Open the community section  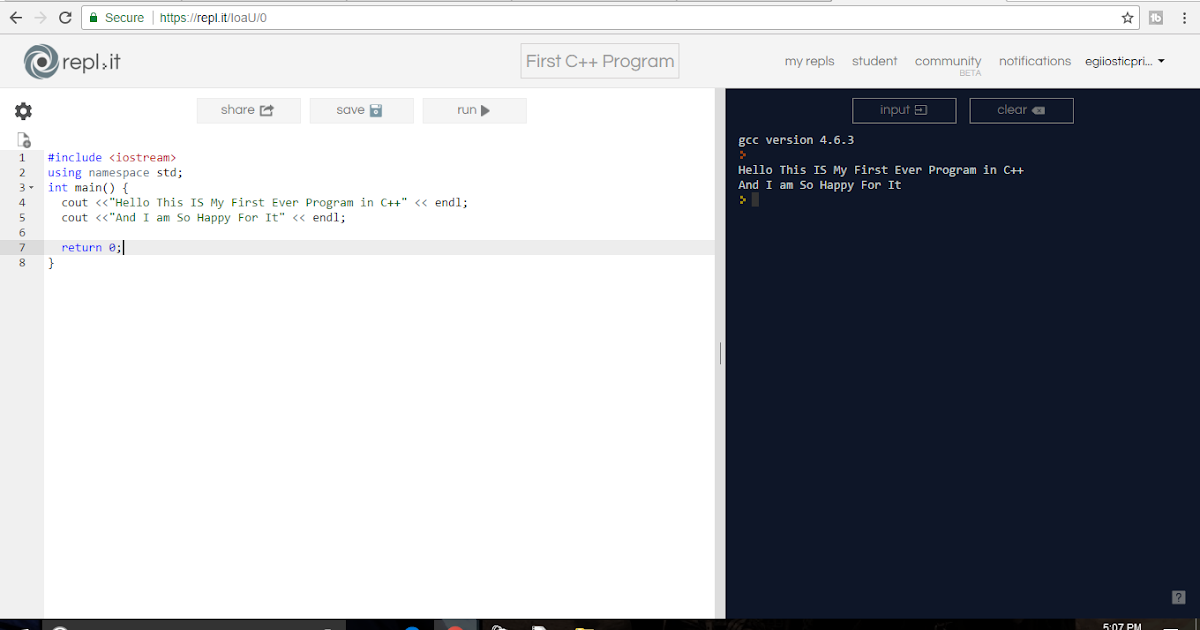(947, 61)
